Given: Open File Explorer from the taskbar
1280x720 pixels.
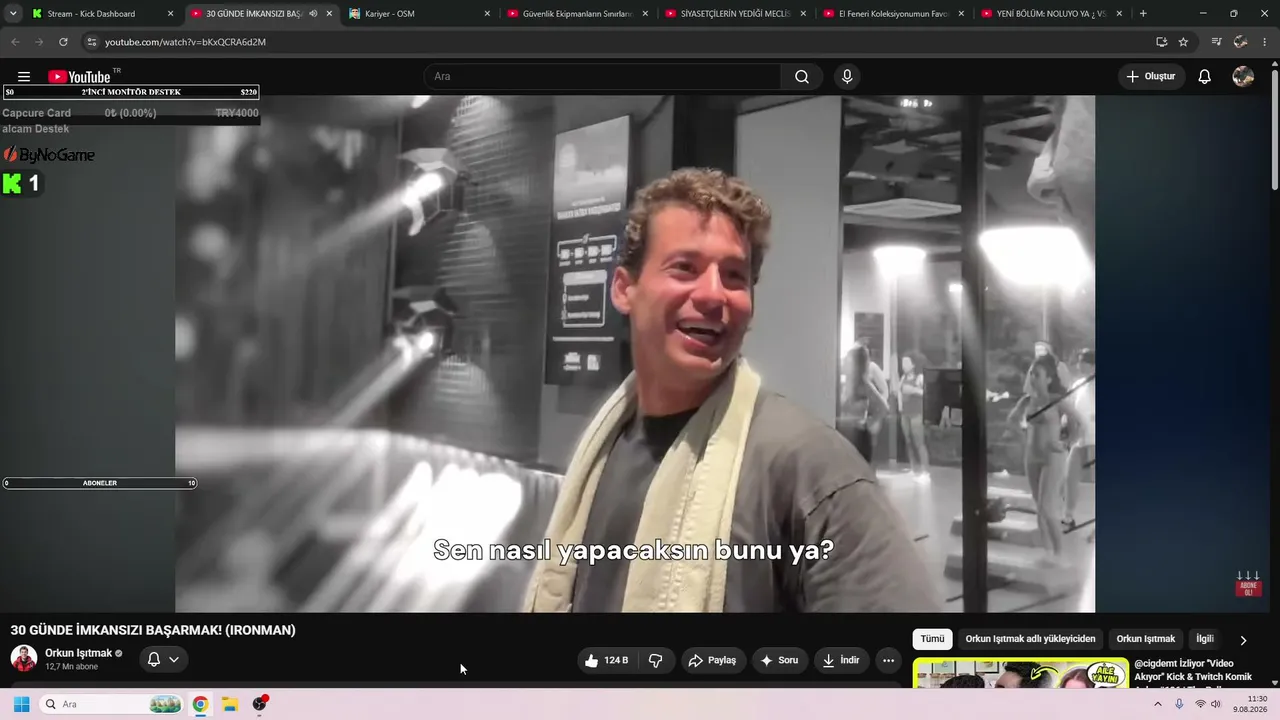Looking at the screenshot, I should tap(229, 704).
